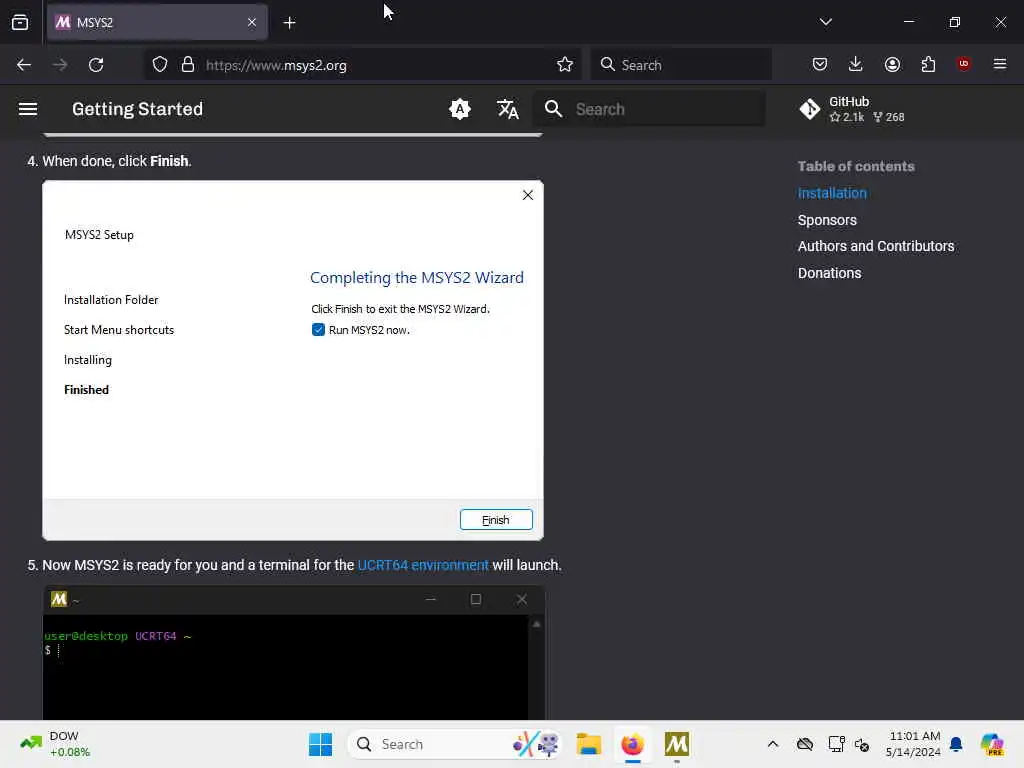Click the Firefox toolbar search box
1024x768 pixels.
[681, 65]
